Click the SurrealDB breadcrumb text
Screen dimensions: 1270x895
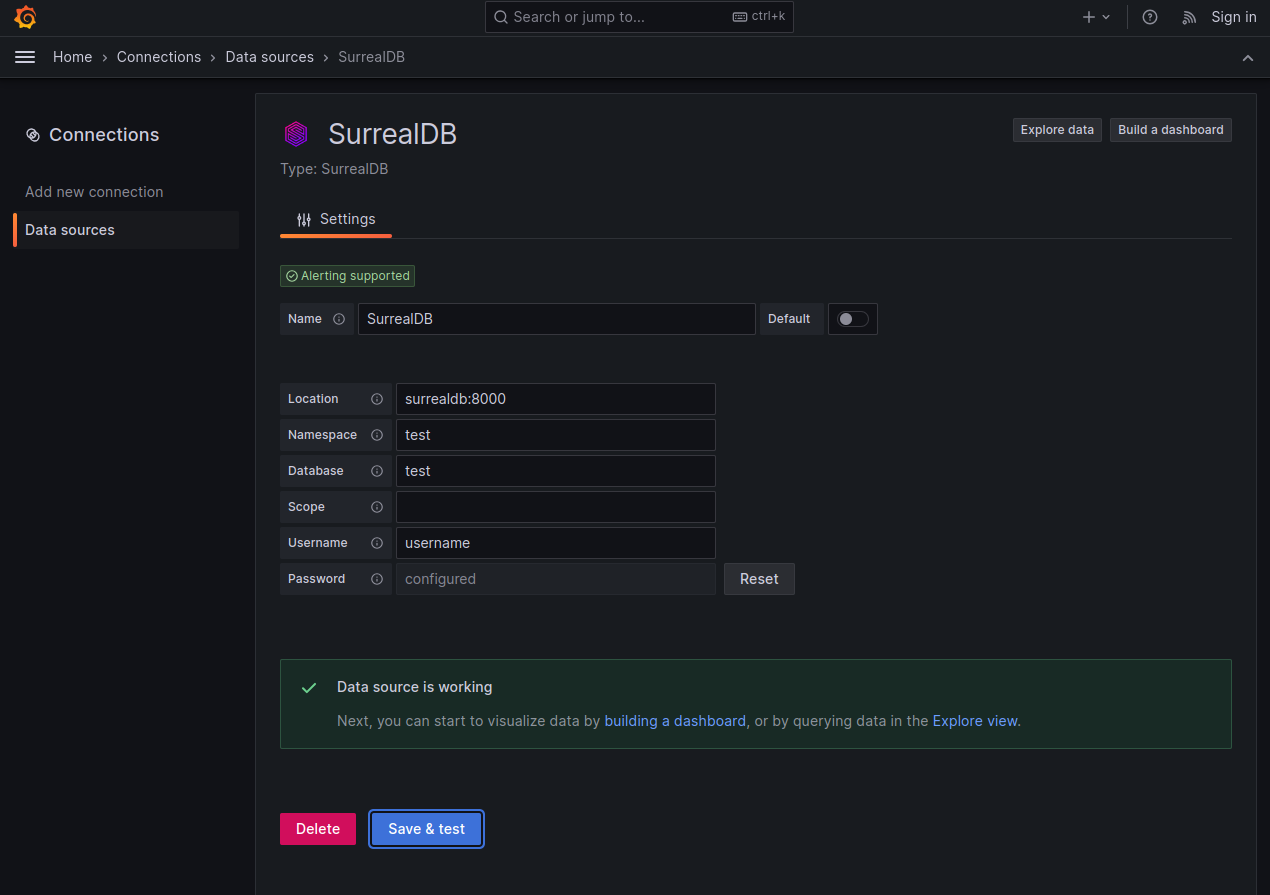click(x=371, y=57)
